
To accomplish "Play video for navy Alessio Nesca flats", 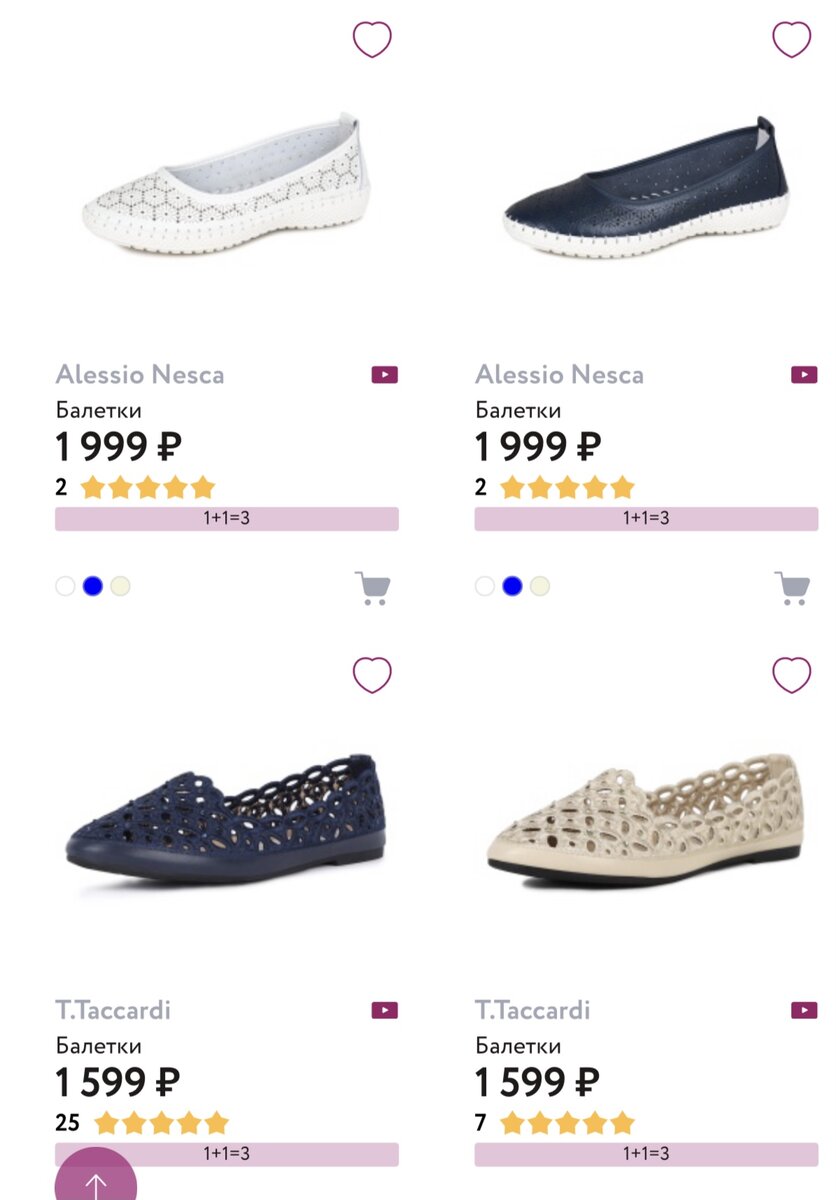I will point(804,375).
